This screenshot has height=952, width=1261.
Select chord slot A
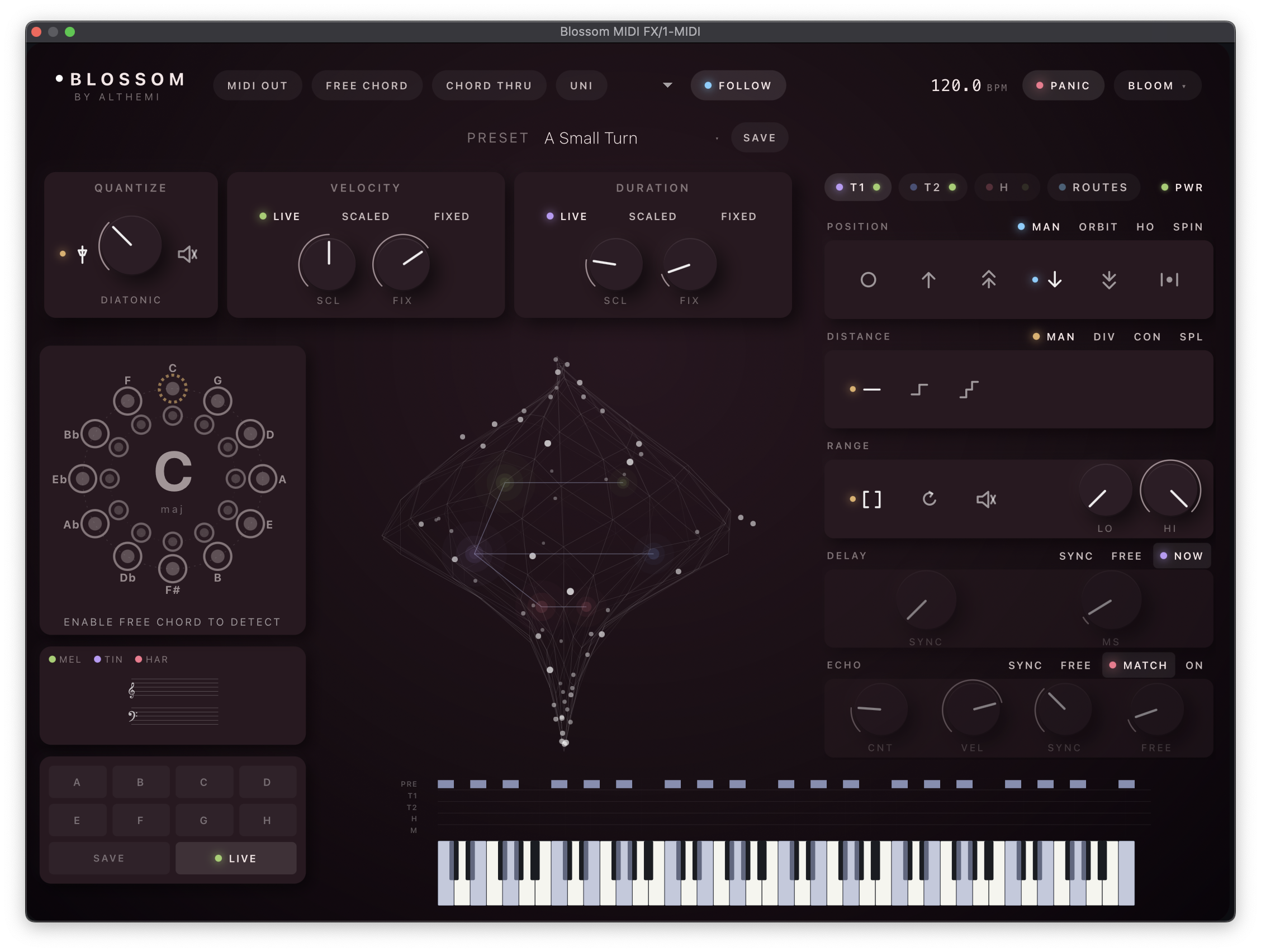(77, 782)
